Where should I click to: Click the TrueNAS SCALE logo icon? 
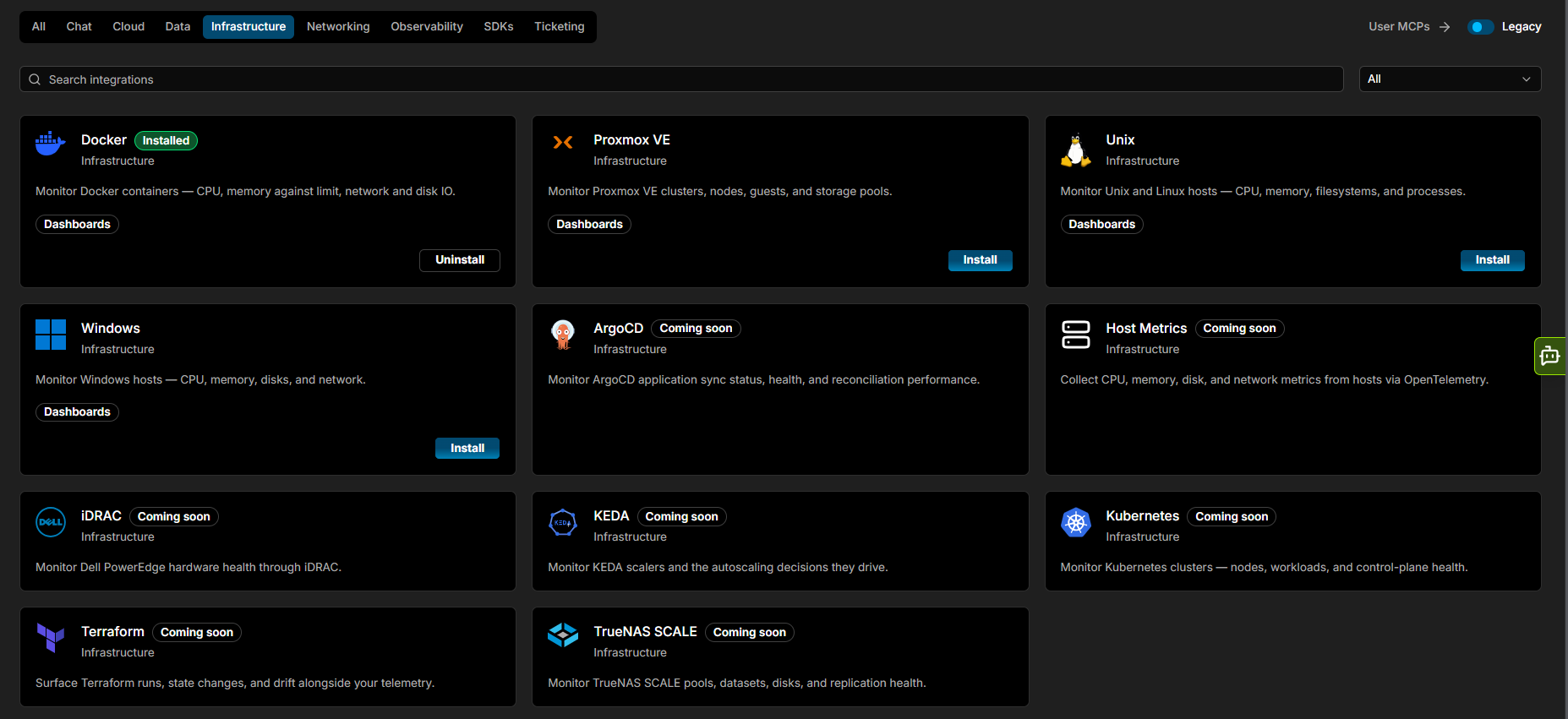click(563, 635)
